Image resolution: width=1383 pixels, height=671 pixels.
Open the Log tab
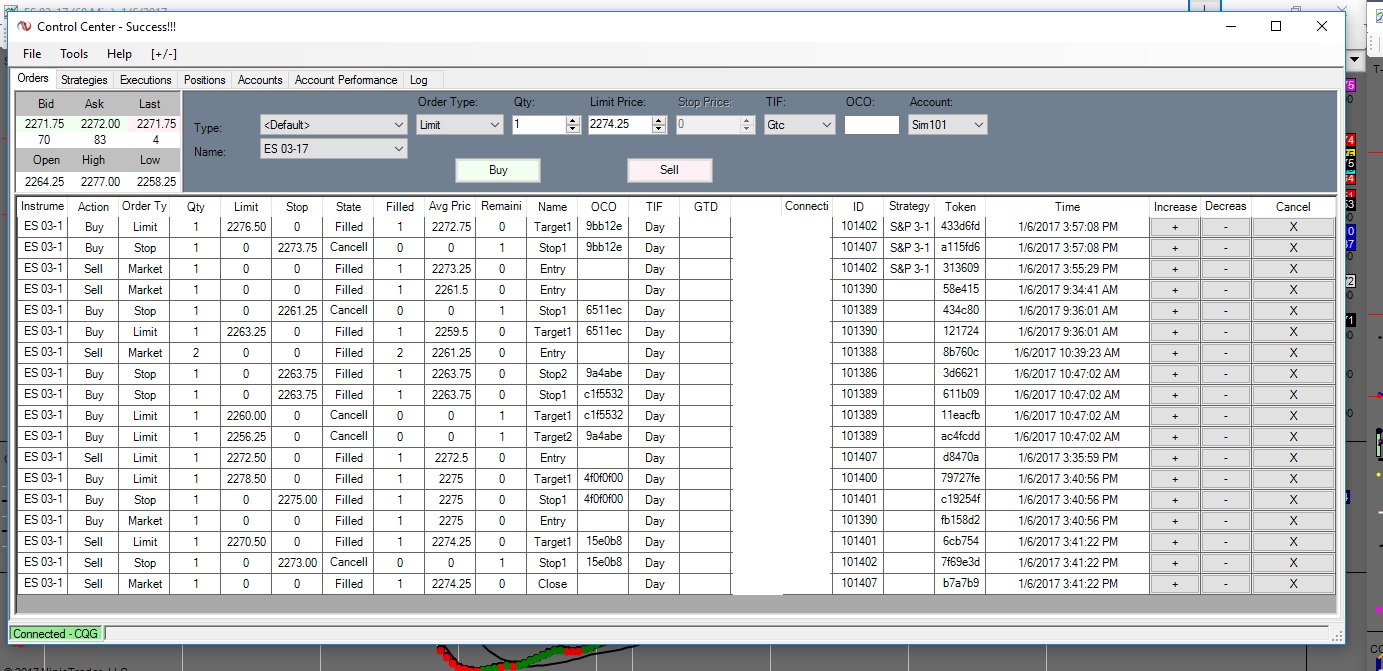coord(419,80)
